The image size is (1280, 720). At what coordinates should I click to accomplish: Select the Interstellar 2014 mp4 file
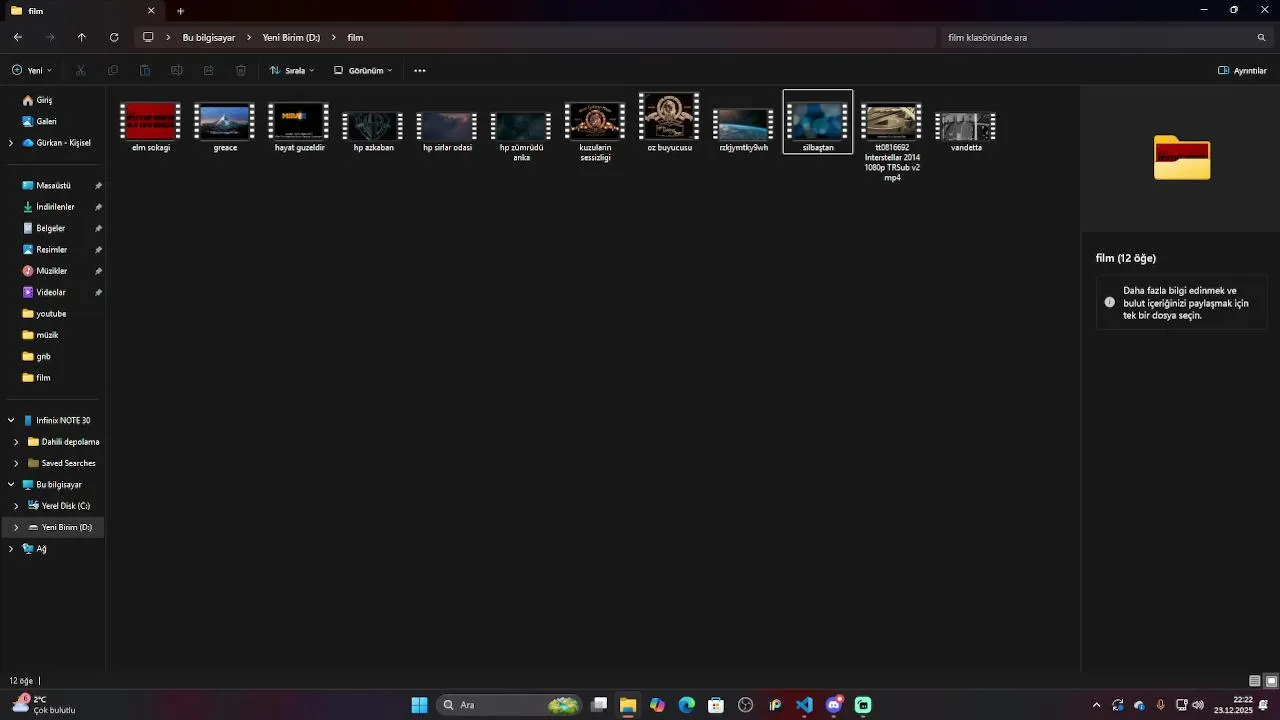point(892,141)
